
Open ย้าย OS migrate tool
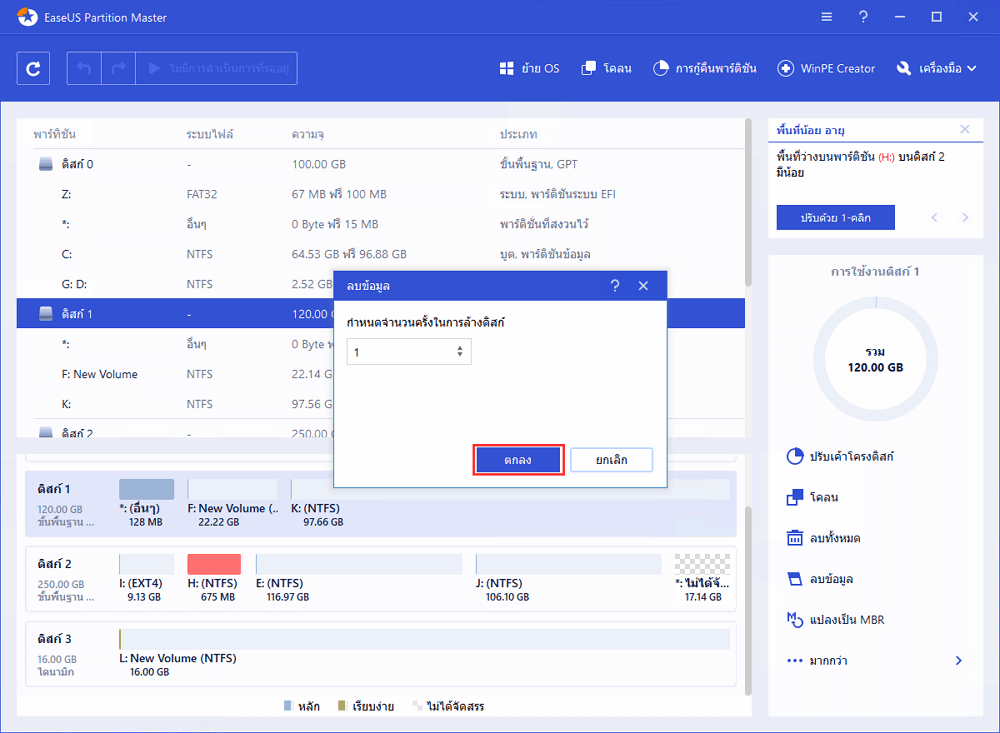click(529, 68)
